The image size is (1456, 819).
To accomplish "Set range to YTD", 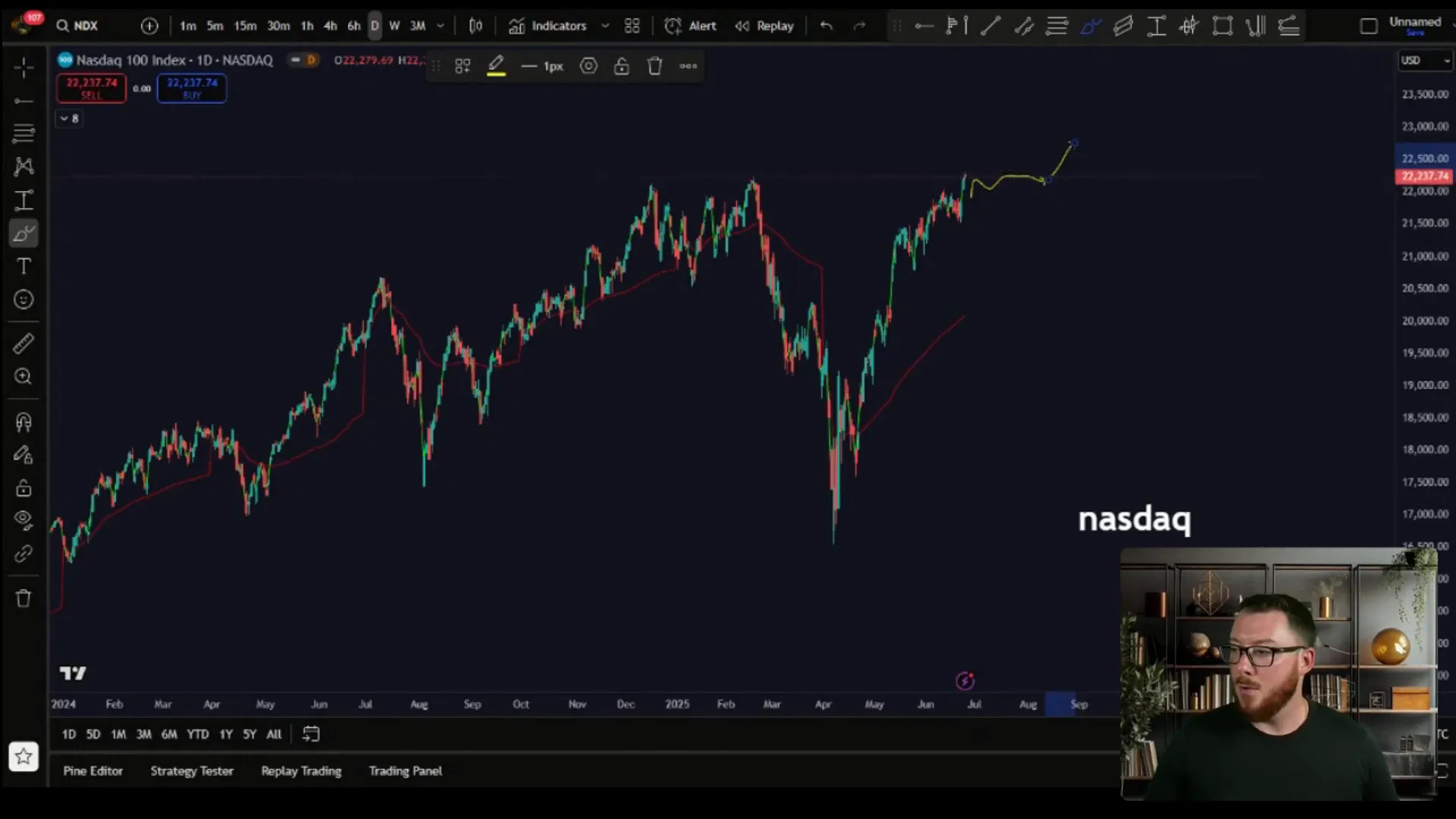I will [198, 734].
